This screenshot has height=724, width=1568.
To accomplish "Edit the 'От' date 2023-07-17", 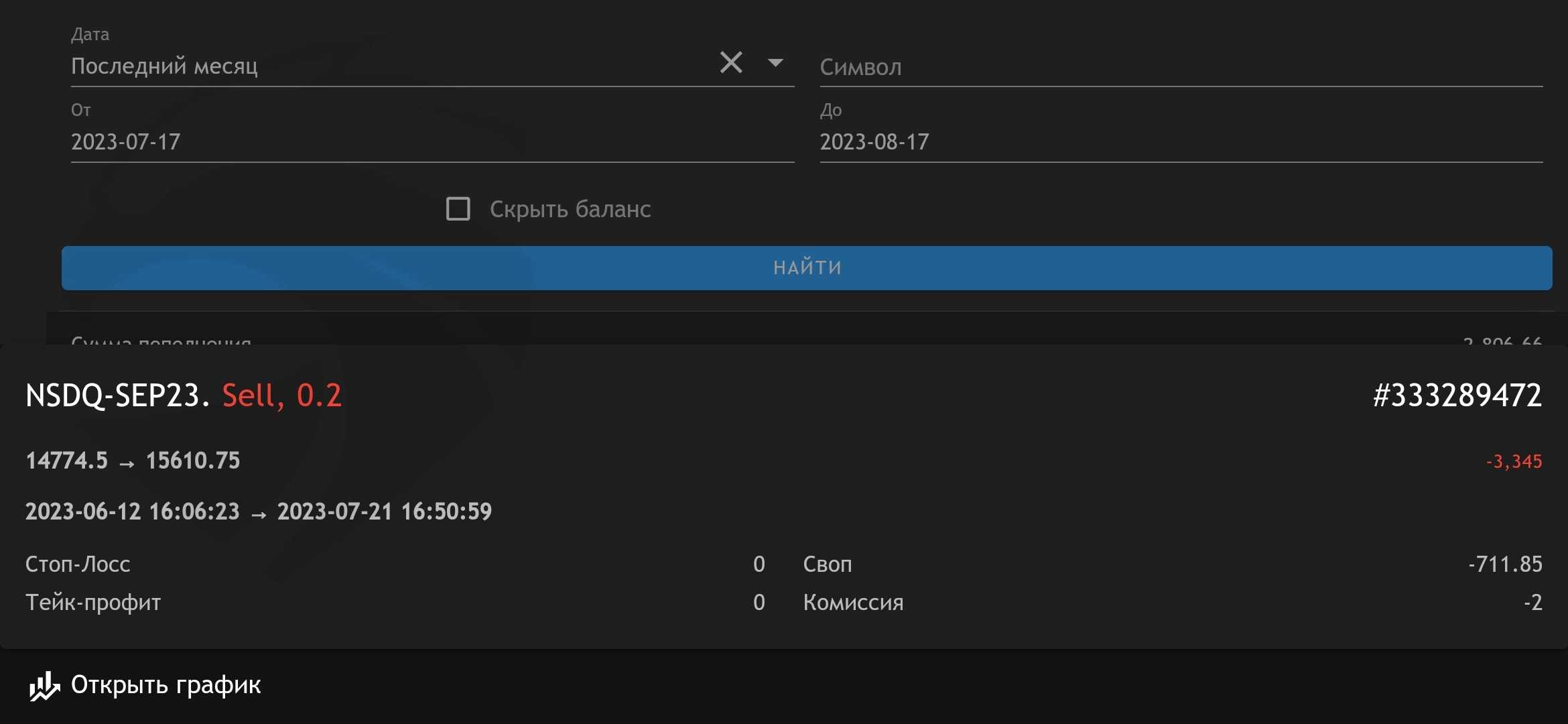I will [x=126, y=141].
